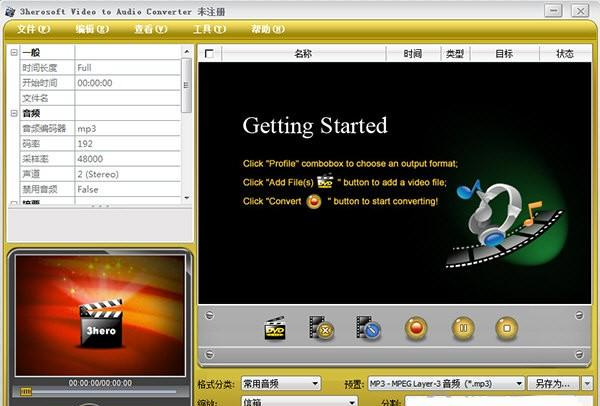Screen dimensions: 600x406
Task: Click the 时间长度 property label
Action: pyautogui.click(x=39, y=68)
